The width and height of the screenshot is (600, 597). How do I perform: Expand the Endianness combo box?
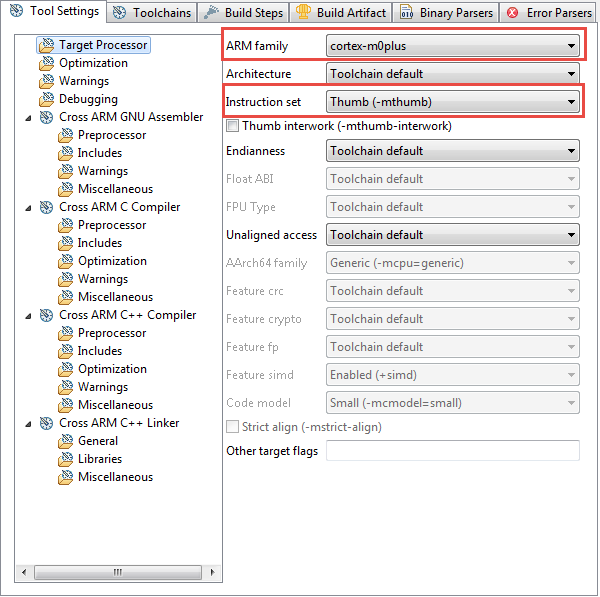[453, 151]
